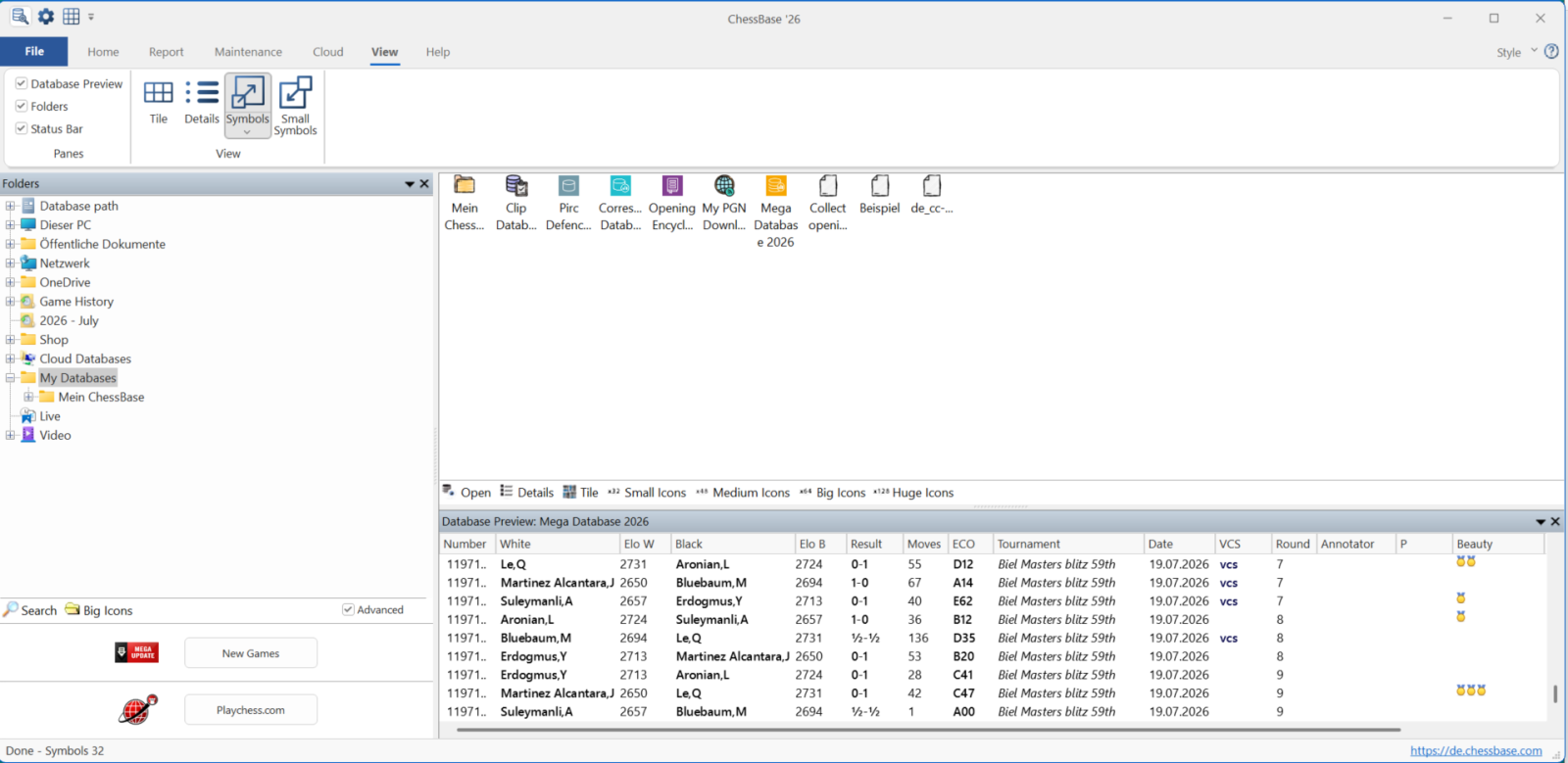Click the search database icon in title bar
1568x763 pixels.
tap(20, 17)
